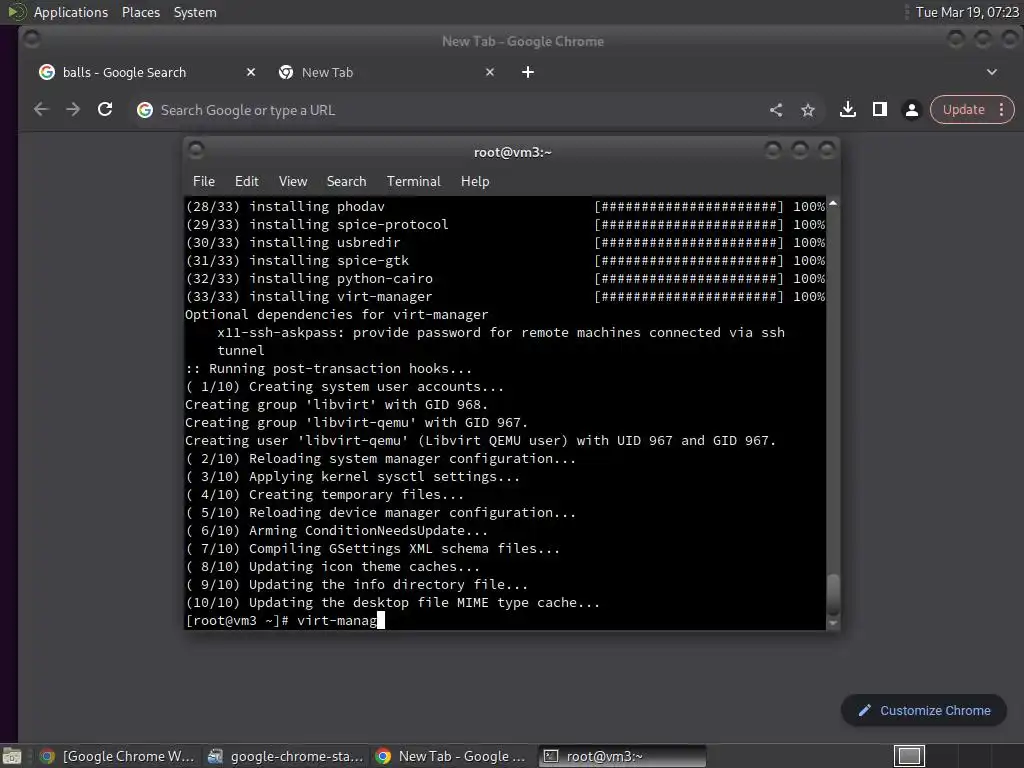The width and height of the screenshot is (1024, 768).
Task: Focus the 'Search Google or type a URL' field
Action: coord(457,110)
